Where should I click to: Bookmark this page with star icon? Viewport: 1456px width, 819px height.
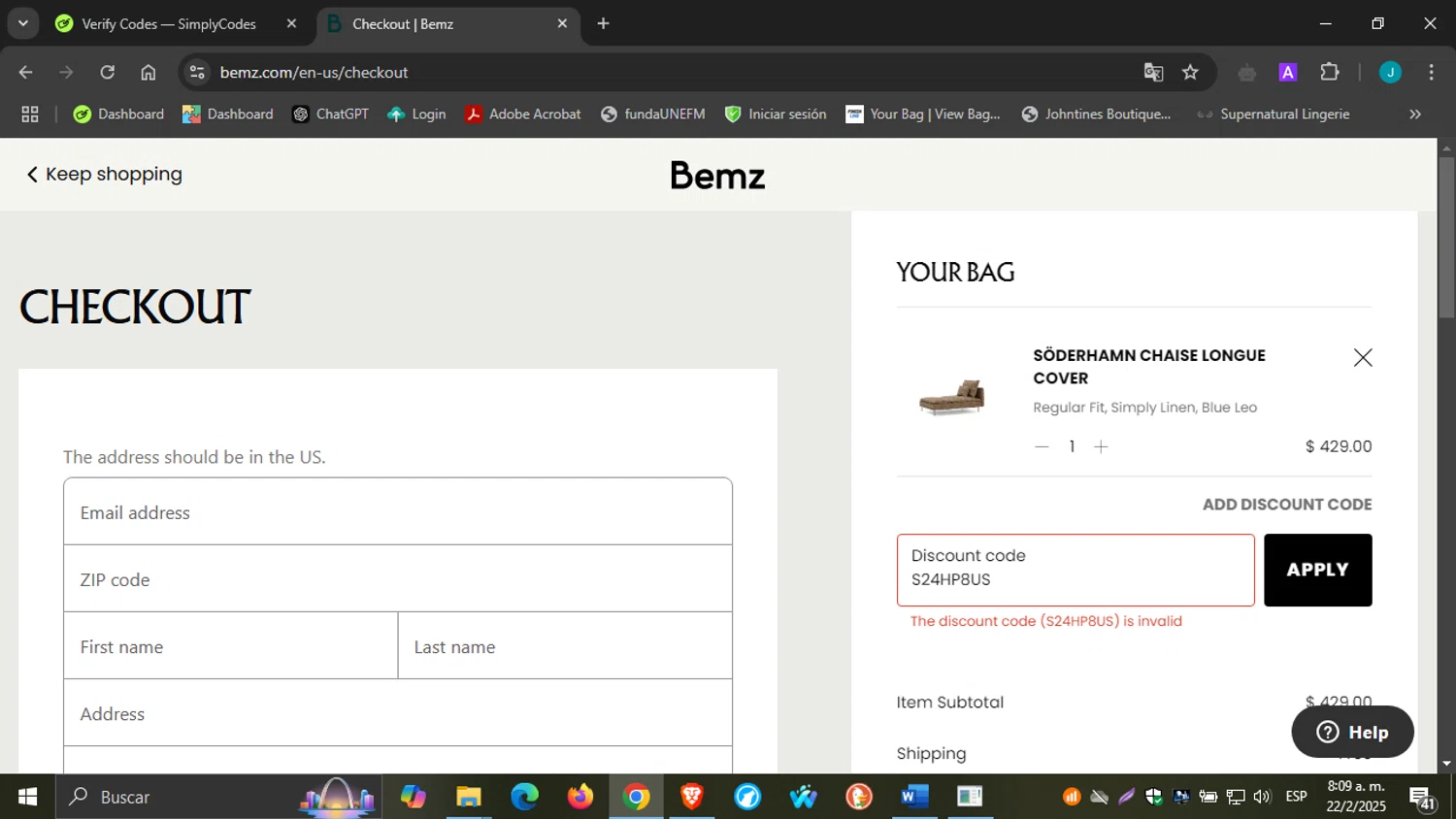click(1190, 73)
